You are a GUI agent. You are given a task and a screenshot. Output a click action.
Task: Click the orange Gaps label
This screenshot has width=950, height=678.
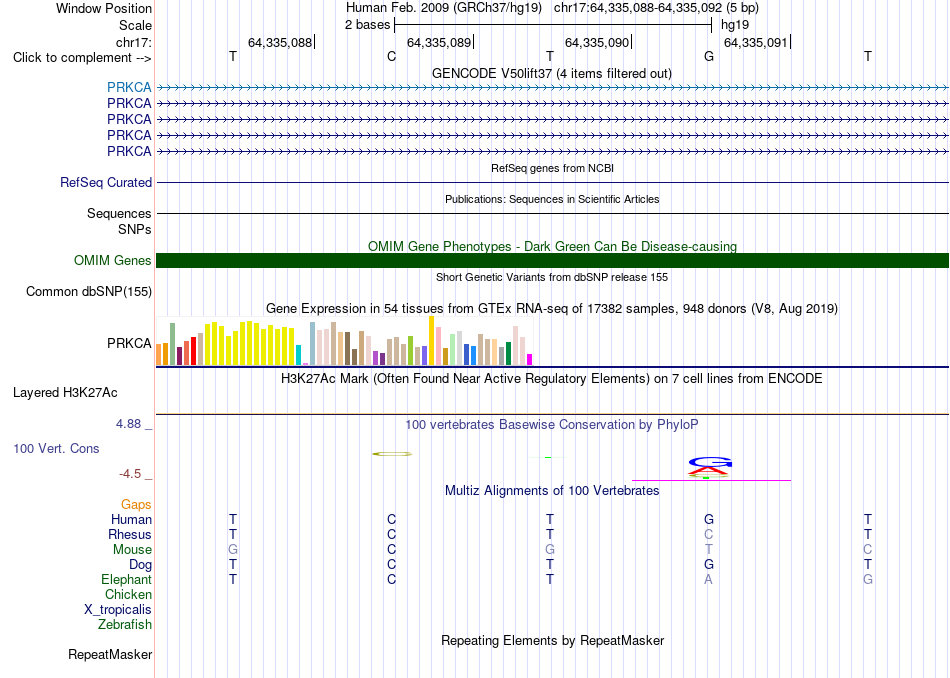pyautogui.click(x=136, y=504)
